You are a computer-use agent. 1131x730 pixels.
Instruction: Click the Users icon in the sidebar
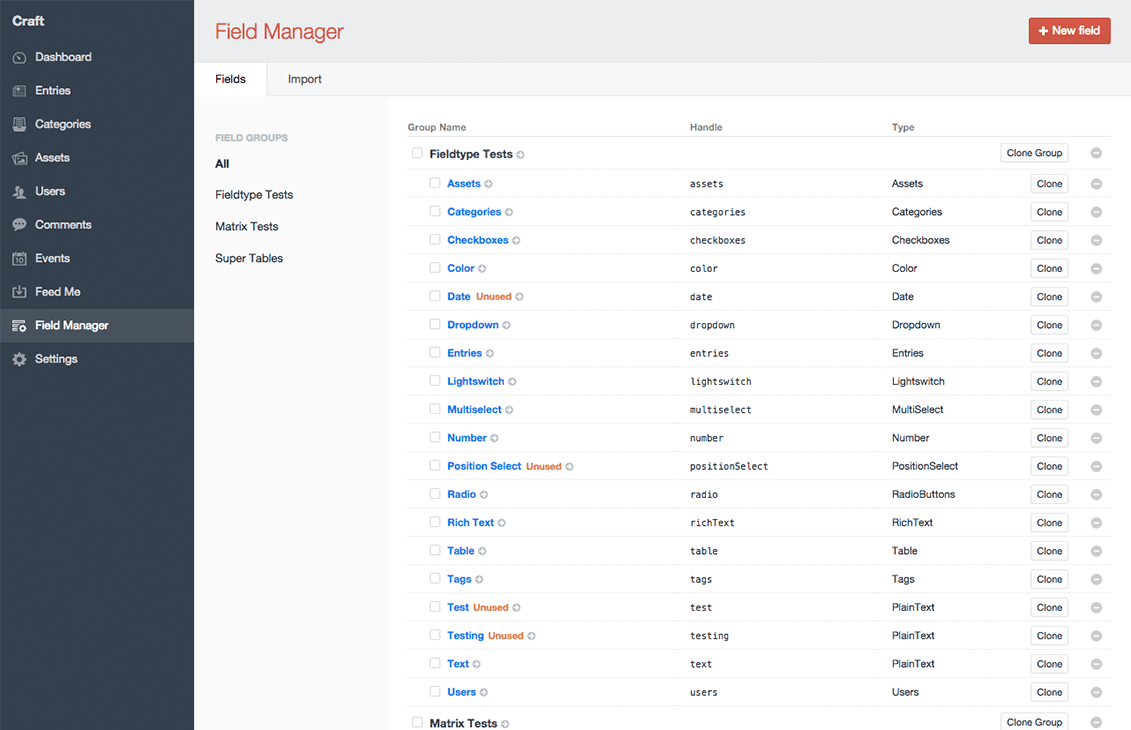click(18, 191)
